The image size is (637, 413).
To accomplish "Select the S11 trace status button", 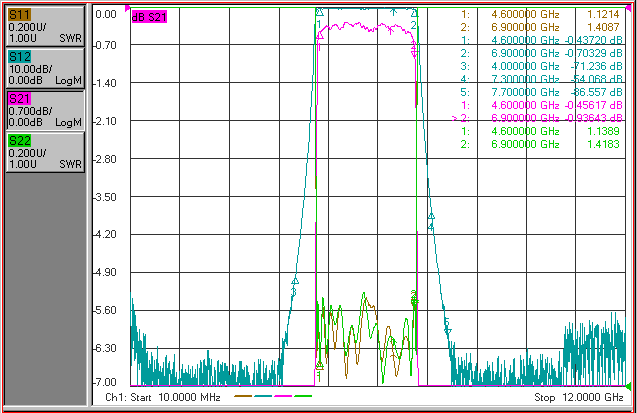I will click(45, 26).
